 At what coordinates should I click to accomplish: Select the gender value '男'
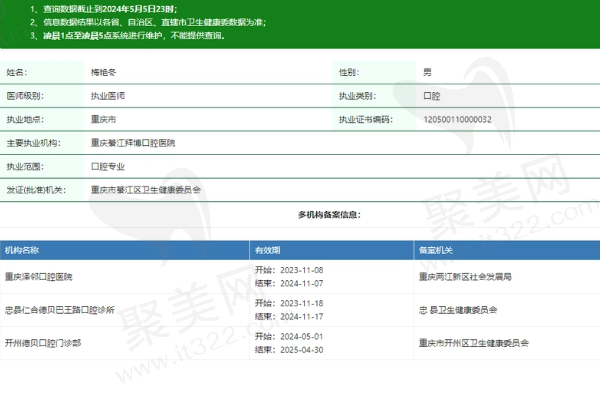point(427,72)
